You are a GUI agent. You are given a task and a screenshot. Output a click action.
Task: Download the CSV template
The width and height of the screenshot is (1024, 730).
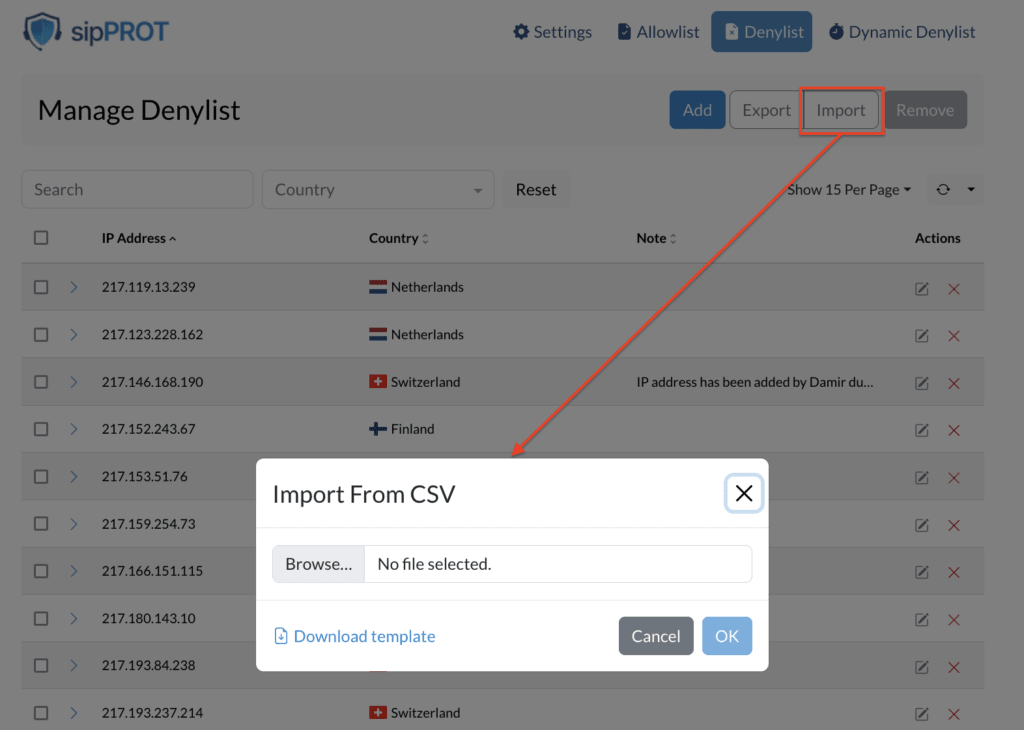355,636
